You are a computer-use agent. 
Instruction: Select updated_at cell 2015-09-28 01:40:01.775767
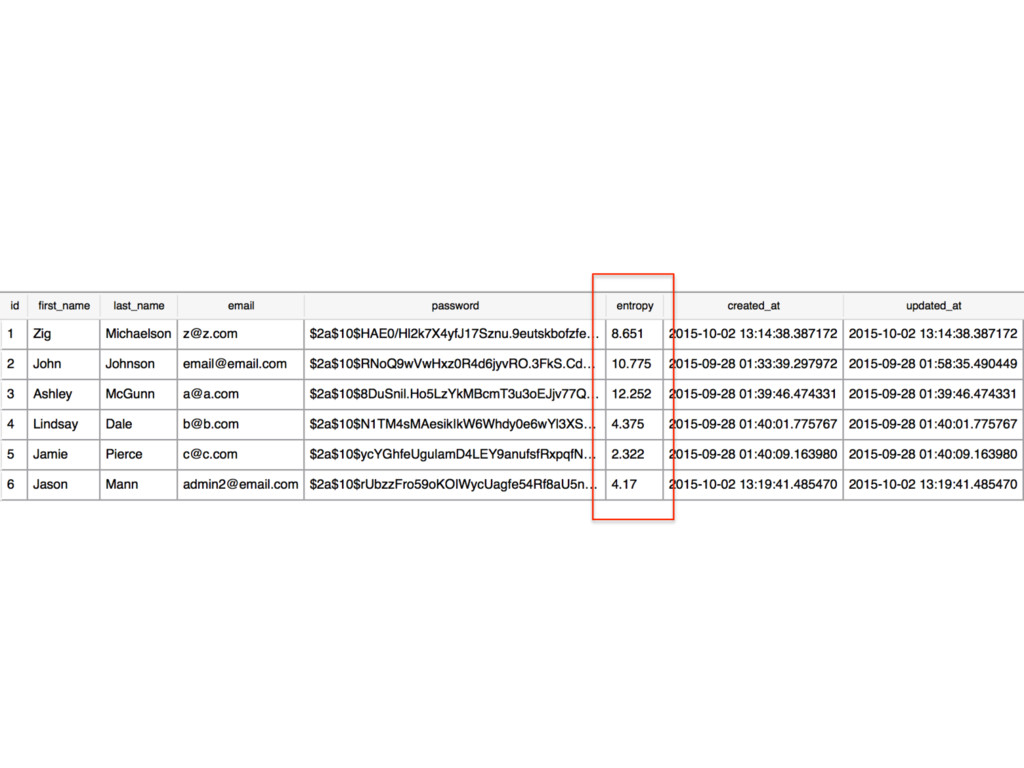pos(934,424)
